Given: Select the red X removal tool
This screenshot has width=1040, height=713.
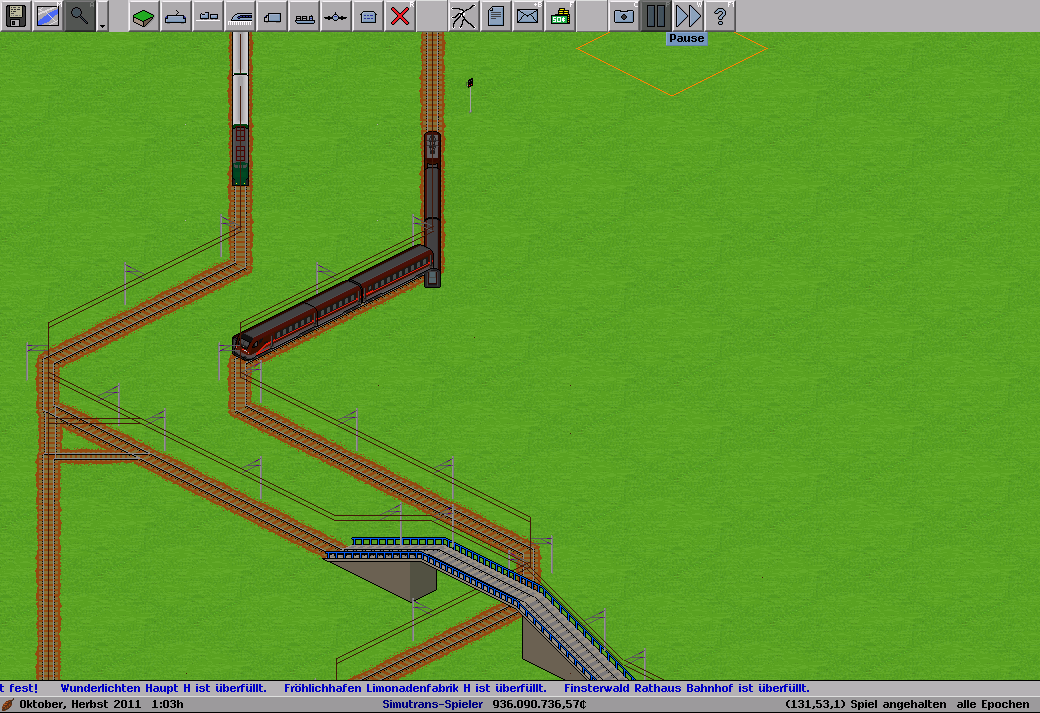Looking at the screenshot, I should tap(400, 15).
